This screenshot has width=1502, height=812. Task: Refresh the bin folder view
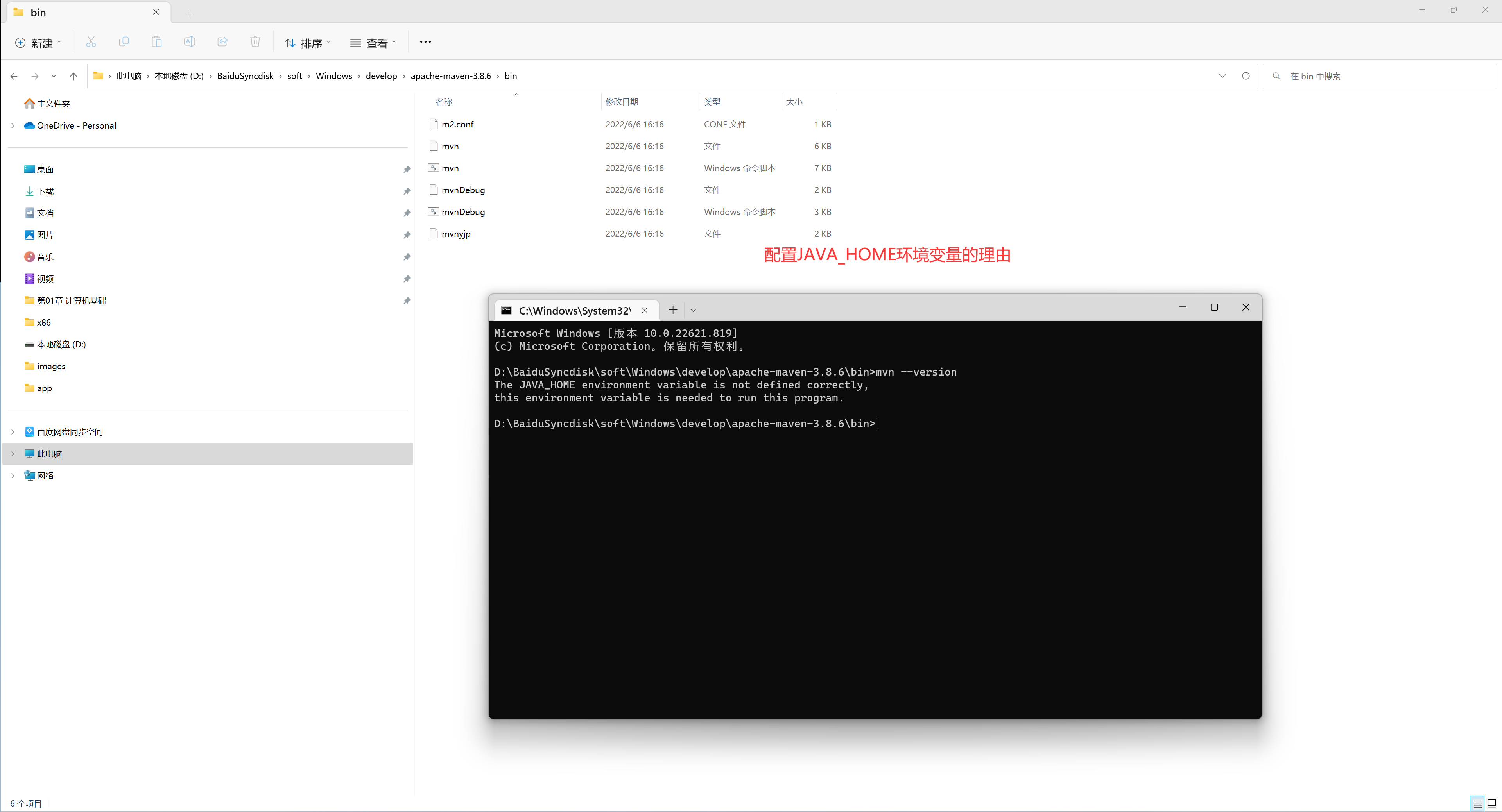[x=1246, y=76]
